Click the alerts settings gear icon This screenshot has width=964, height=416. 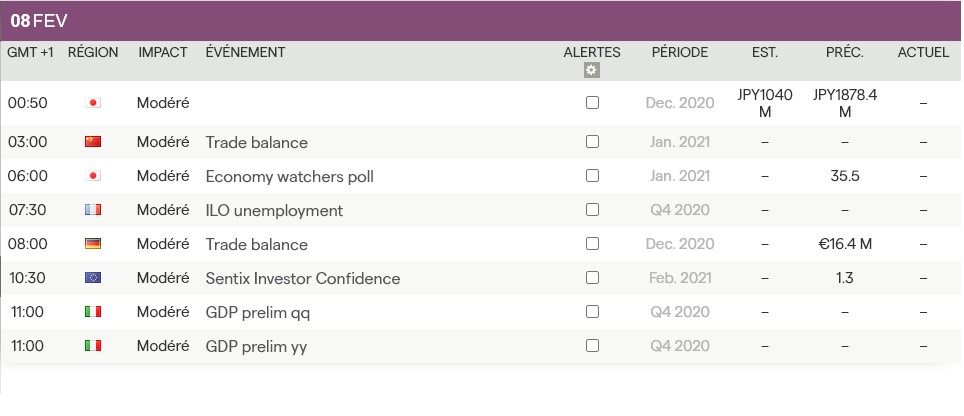pos(592,70)
